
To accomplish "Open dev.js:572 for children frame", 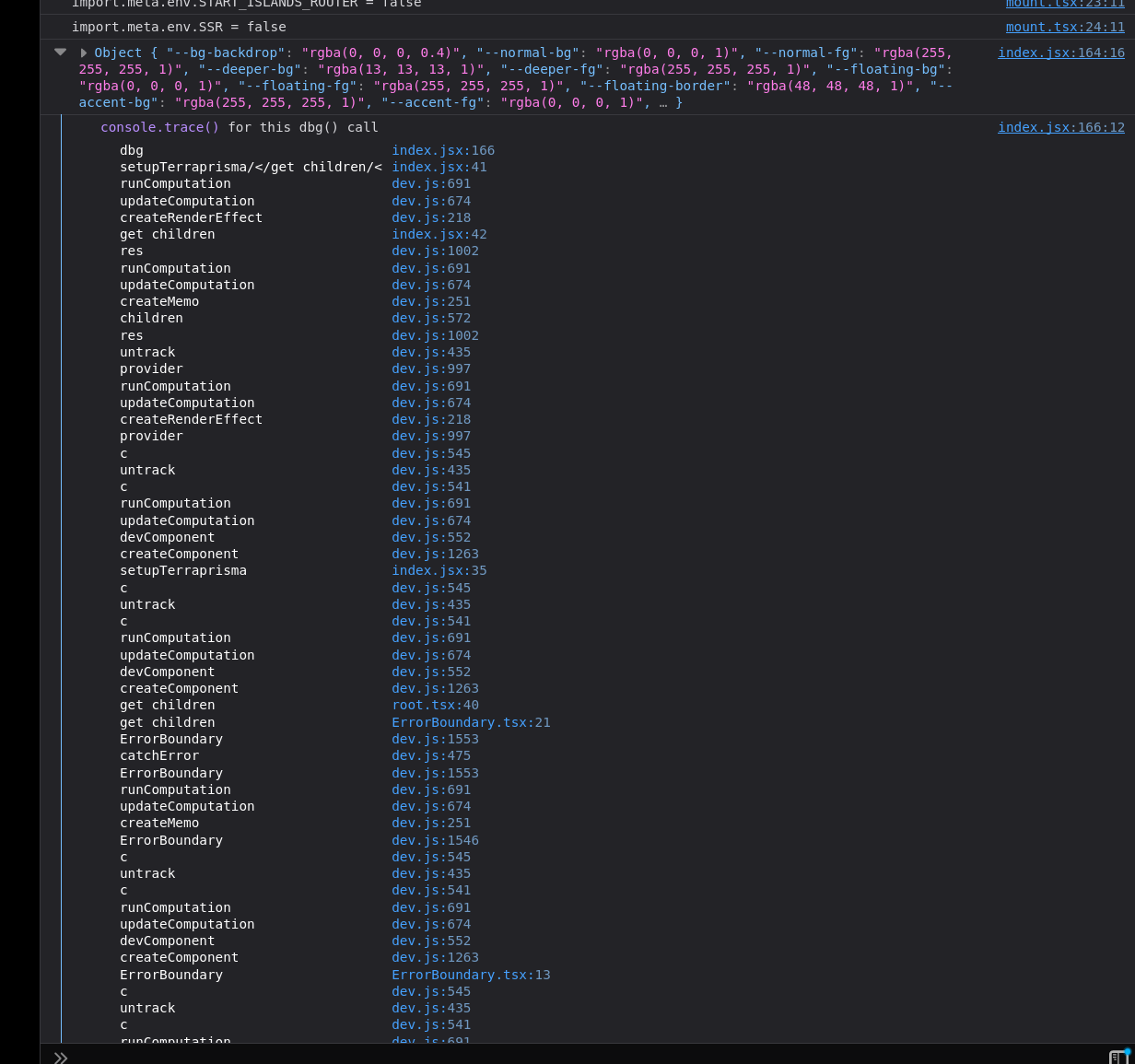I will [x=429, y=318].
